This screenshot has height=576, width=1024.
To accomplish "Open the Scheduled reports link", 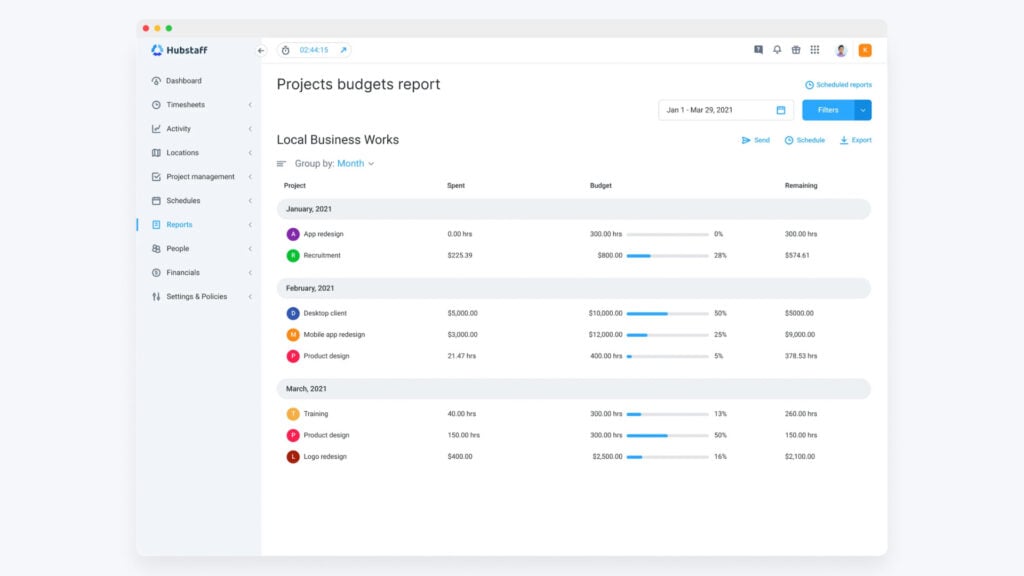I will point(838,84).
